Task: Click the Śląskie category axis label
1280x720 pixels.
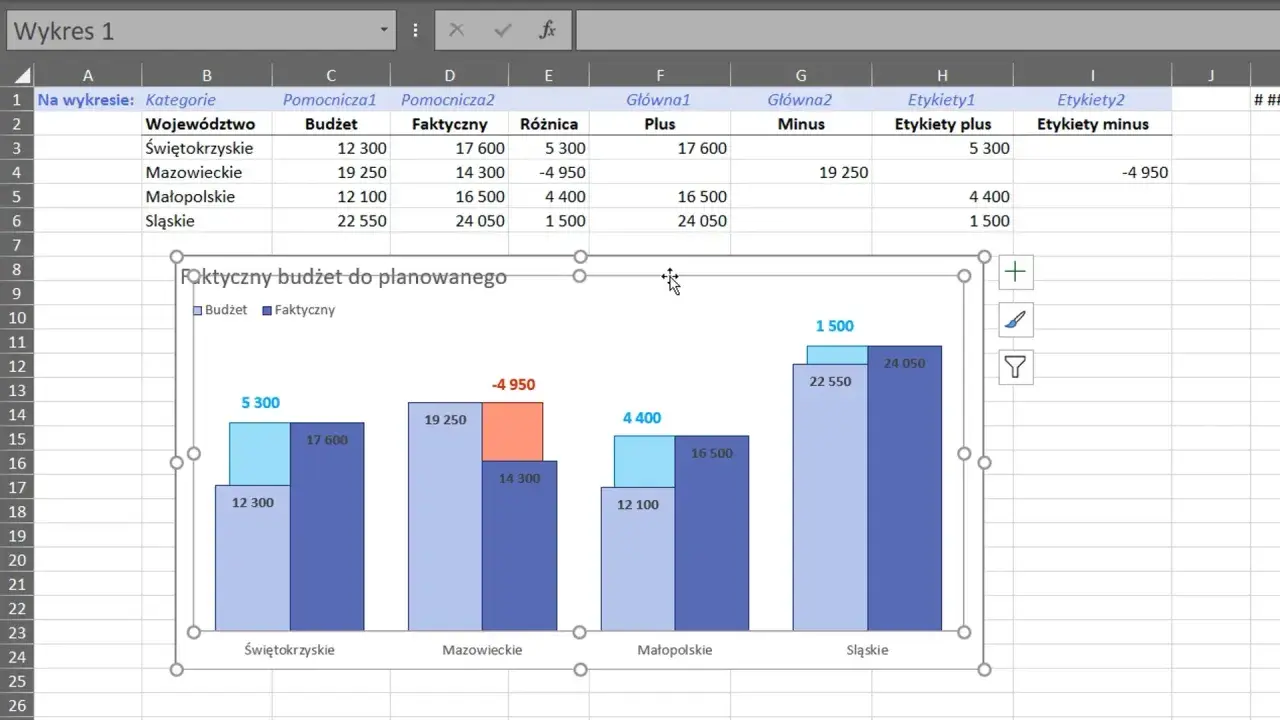Action: pyautogui.click(x=867, y=650)
